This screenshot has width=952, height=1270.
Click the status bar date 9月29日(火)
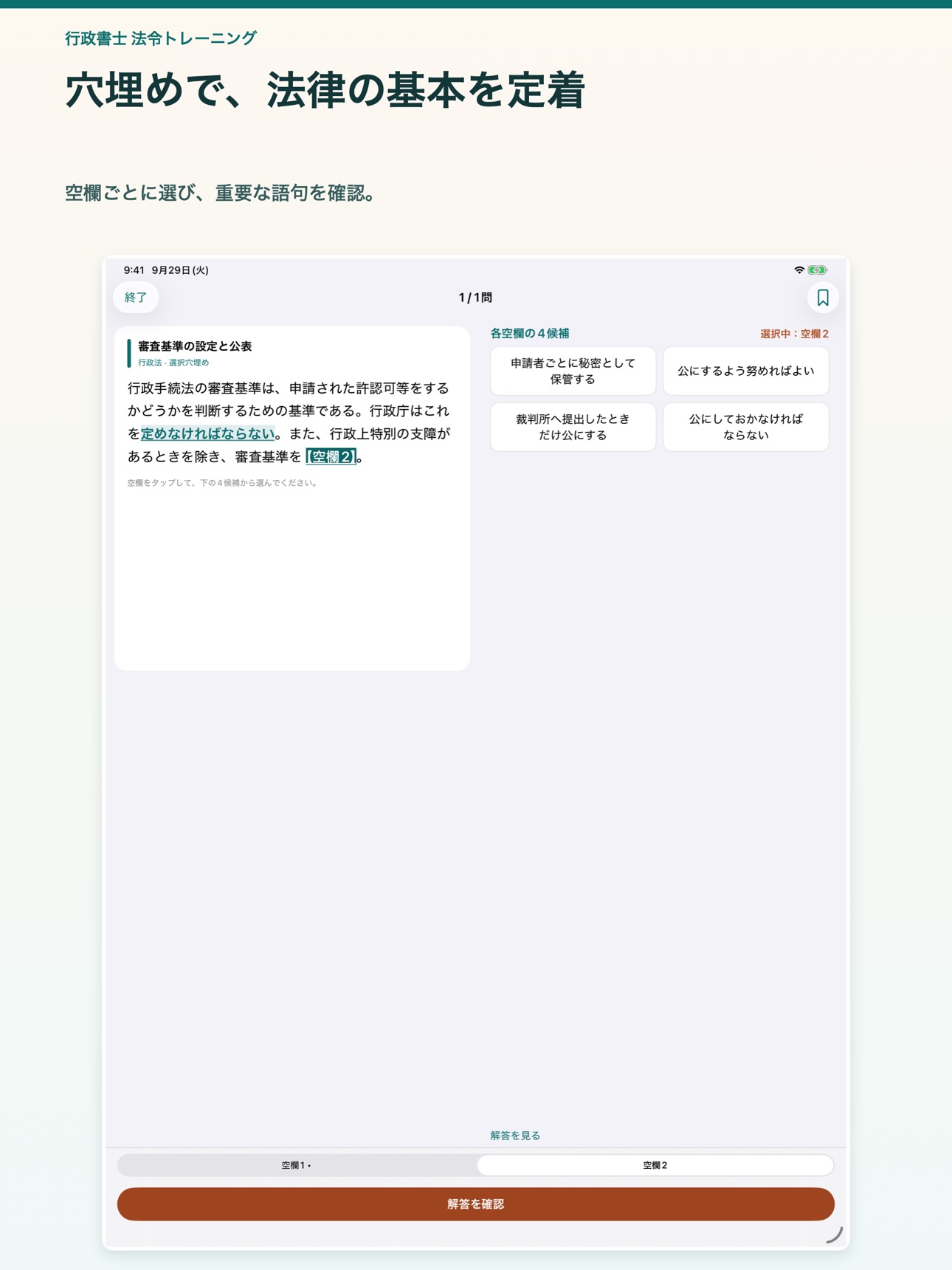tap(180, 270)
